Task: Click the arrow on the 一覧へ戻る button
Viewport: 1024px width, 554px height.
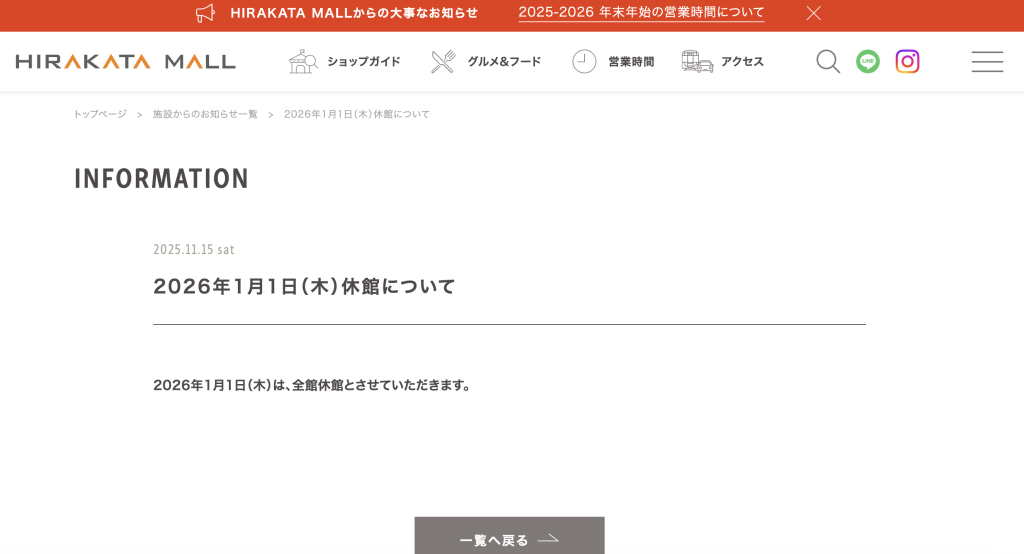Action: [x=549, y=539]
